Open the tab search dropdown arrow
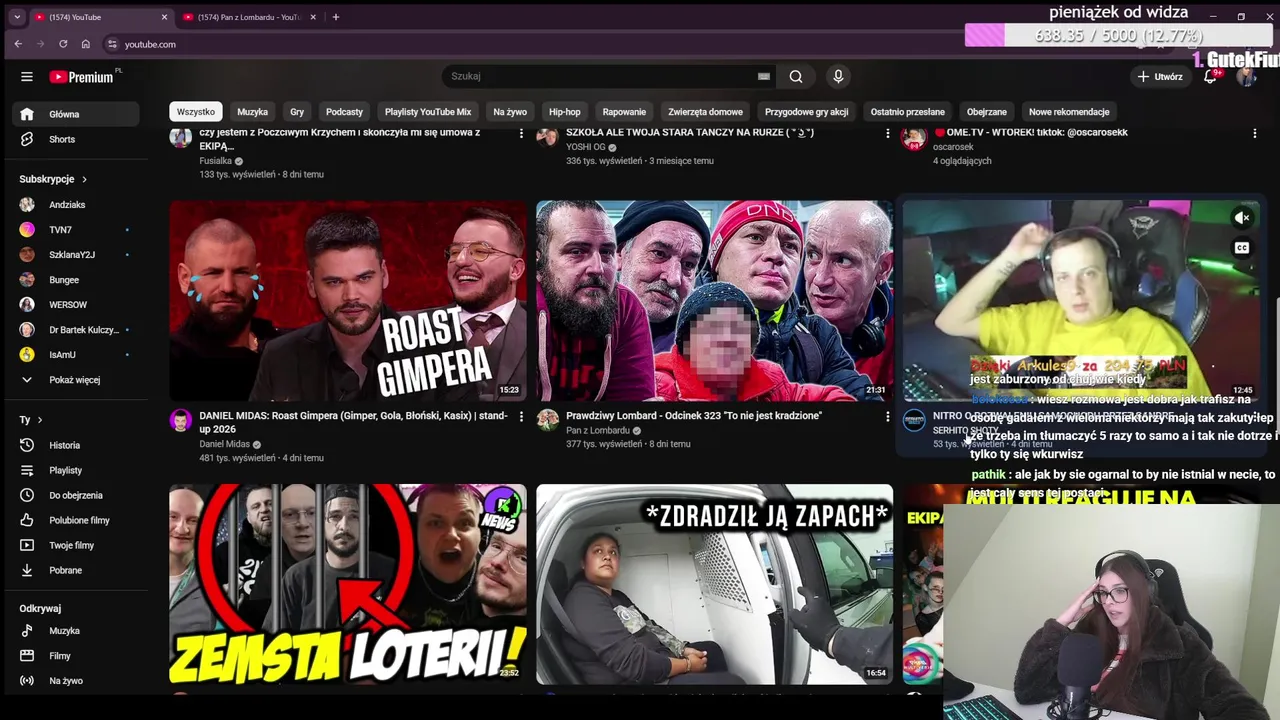The height and width of the screenshot is (720, 1280). [17, 17]
